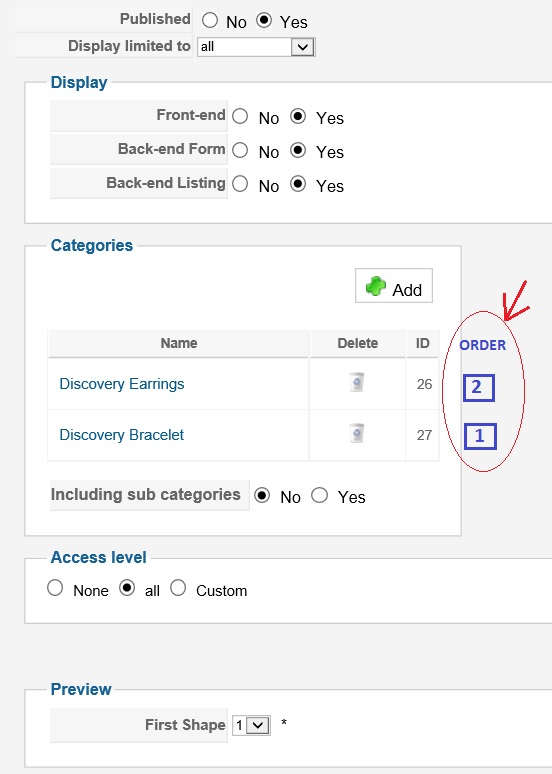
Task: Delete the Discovery Earrings category via trash icon
Action: coord(357,383)
